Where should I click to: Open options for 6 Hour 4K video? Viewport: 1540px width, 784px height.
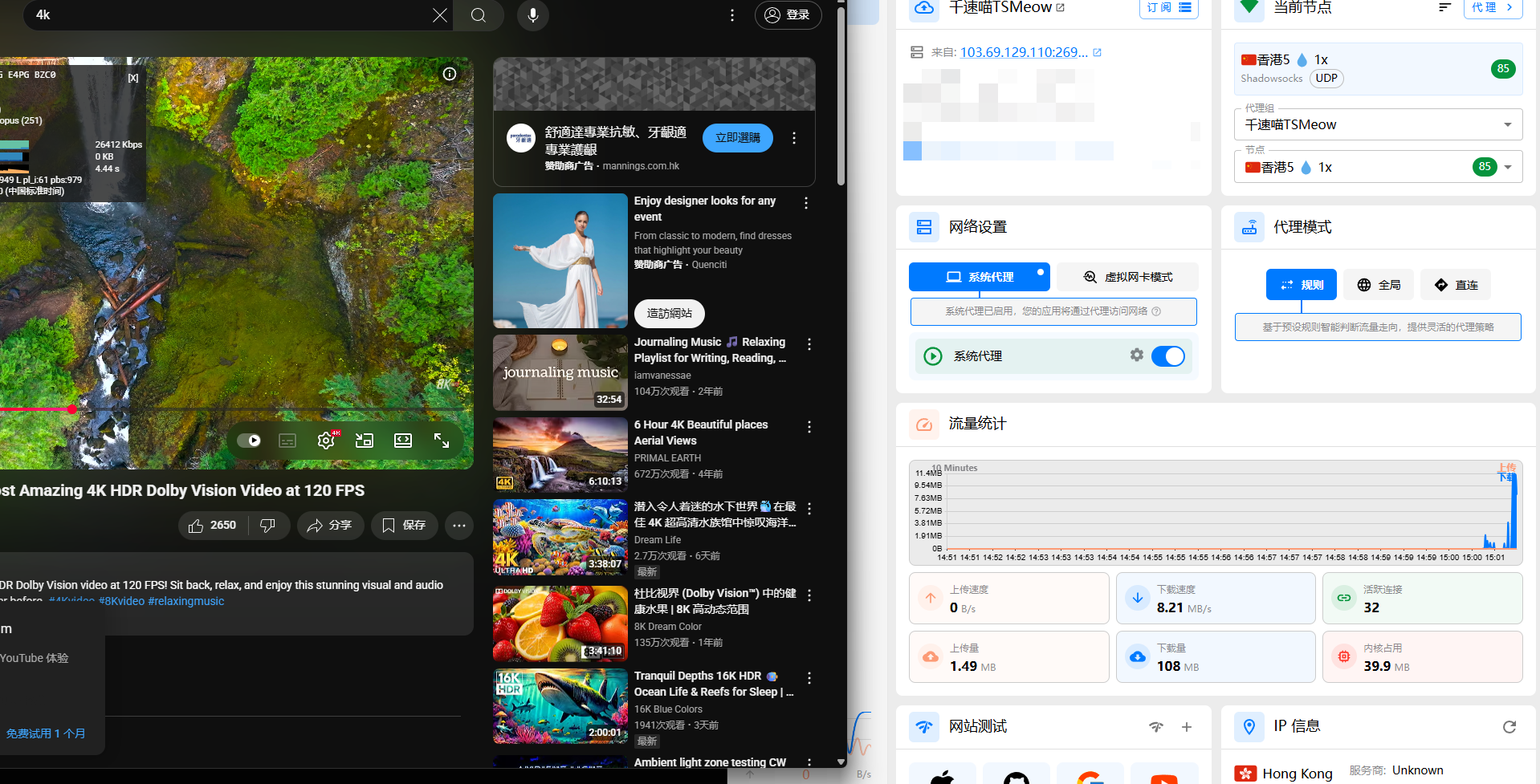[x=809, y=427]
